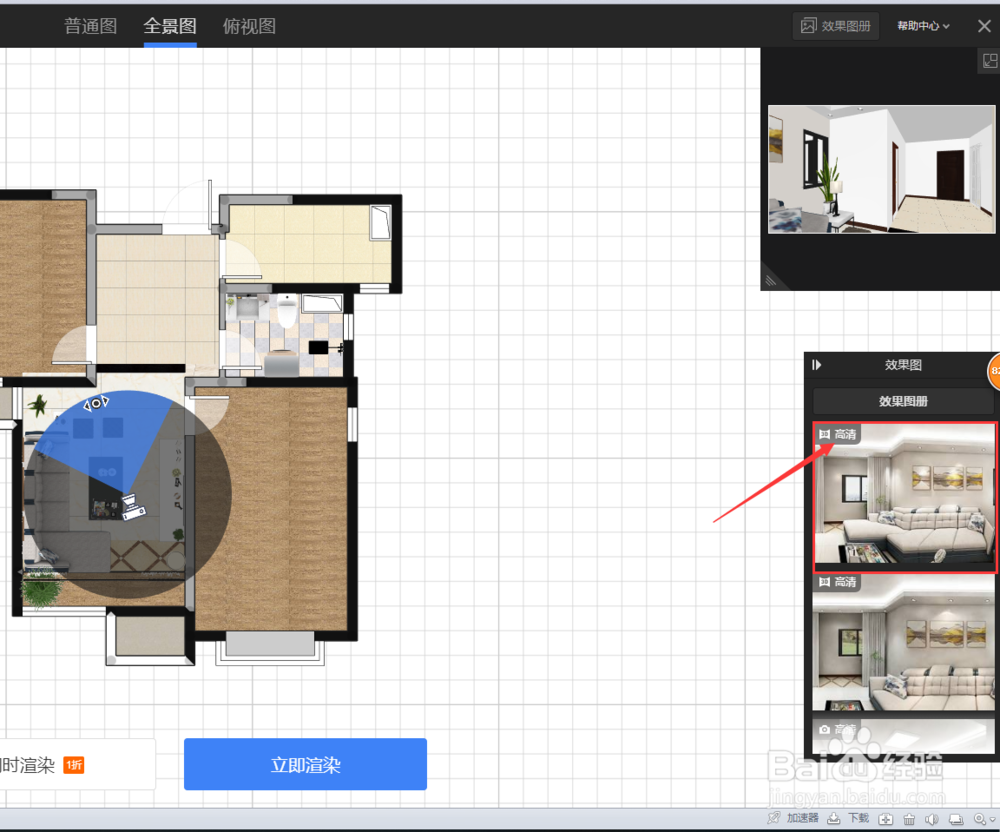Open the zoom magnifier in the status bar

pyautogui.click(x=980, y=819)
